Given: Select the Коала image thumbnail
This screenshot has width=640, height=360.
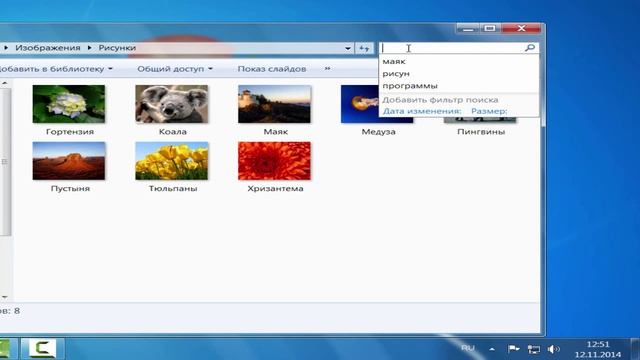Looking at the screenshot, I should 171,104.
